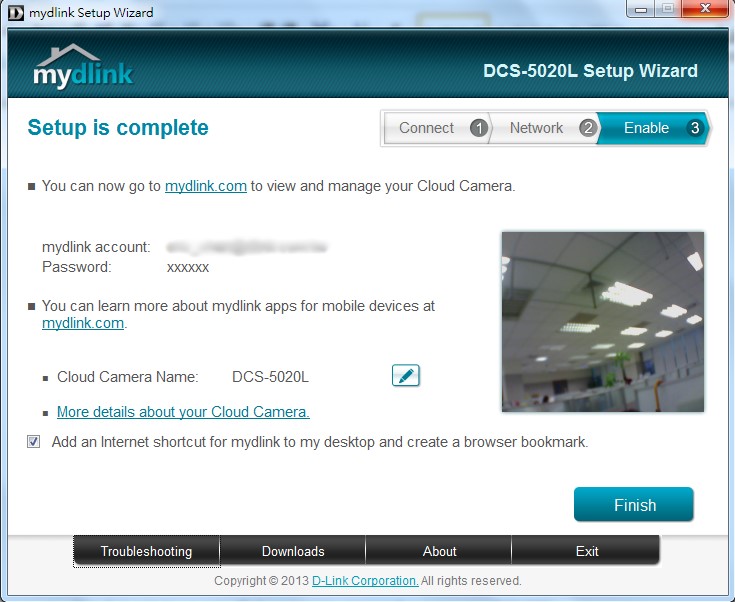Viewport: 735px width, 602px height.
Task: Select the Network step 2 tab
Action: pos(545,128)
